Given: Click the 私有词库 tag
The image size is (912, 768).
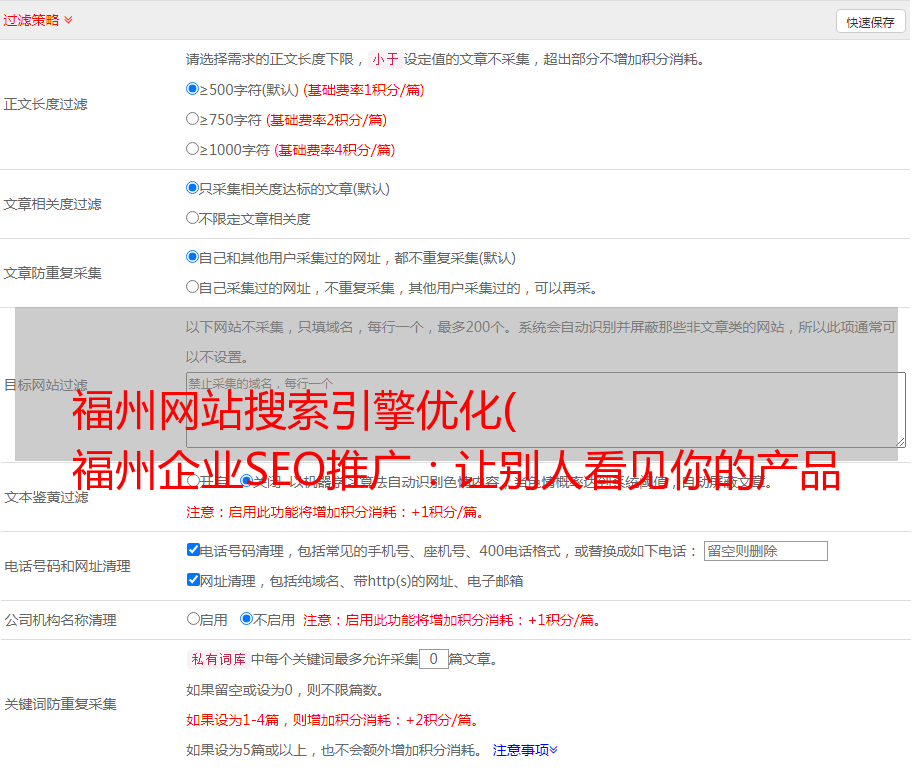Looking at the screenshot, I should [x=219, y=659].
